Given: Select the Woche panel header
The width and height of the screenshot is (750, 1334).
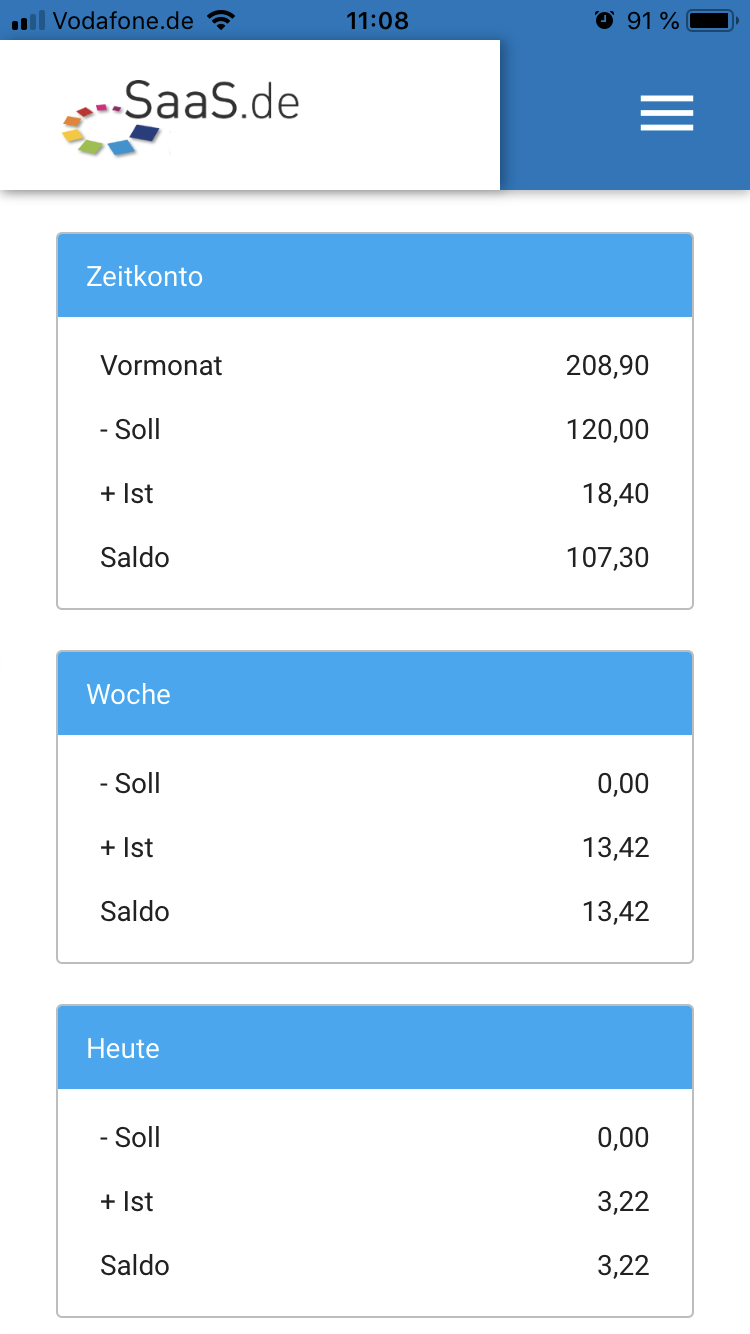Looking at the screenshot, I should [375, 694].
